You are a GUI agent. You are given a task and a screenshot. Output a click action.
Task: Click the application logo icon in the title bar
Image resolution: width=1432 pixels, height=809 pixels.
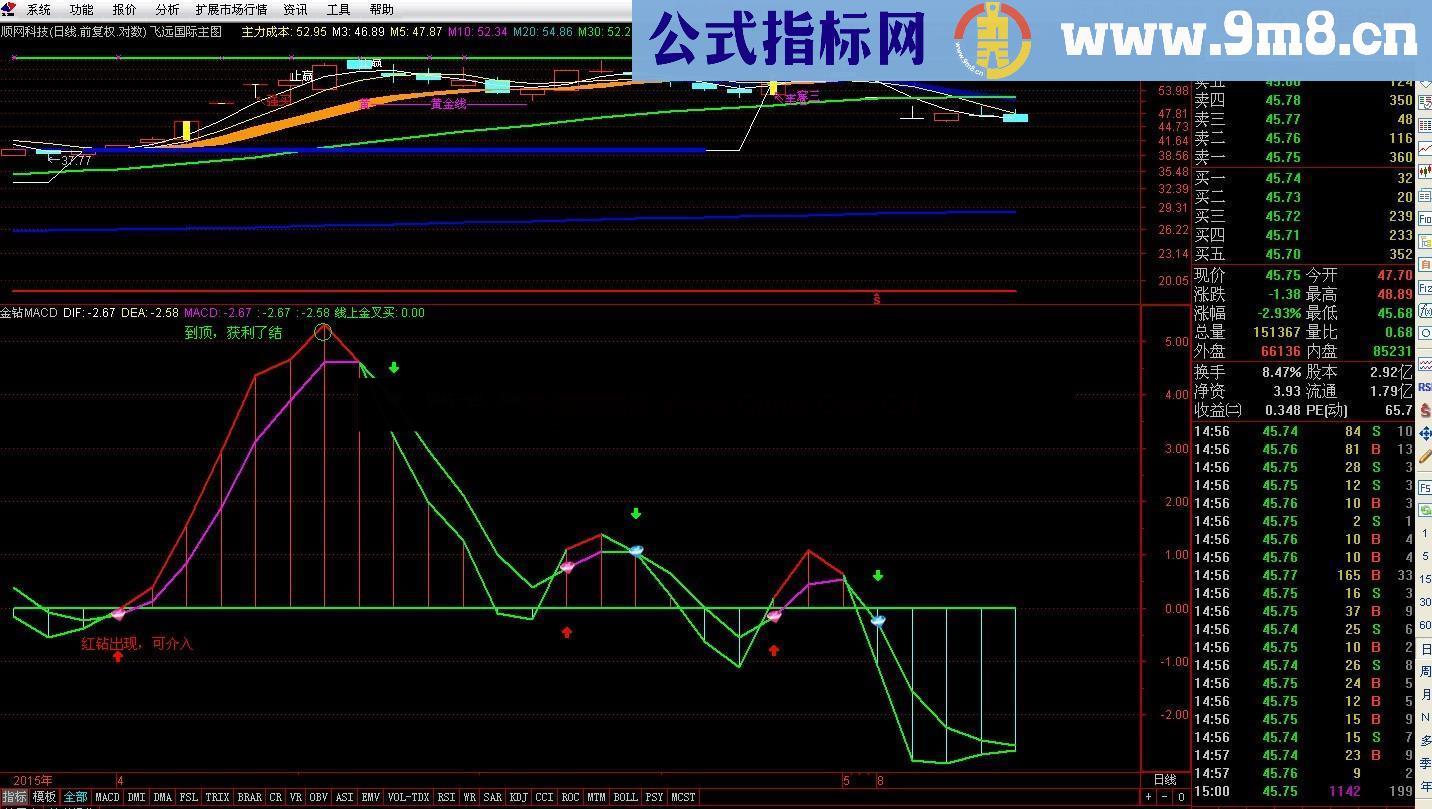tap(9, 9)
